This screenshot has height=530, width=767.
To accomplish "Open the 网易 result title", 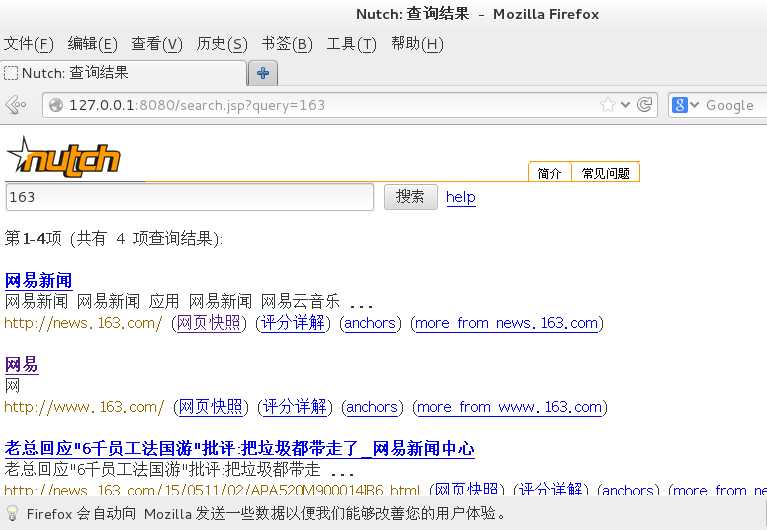I will coord(21,365).
